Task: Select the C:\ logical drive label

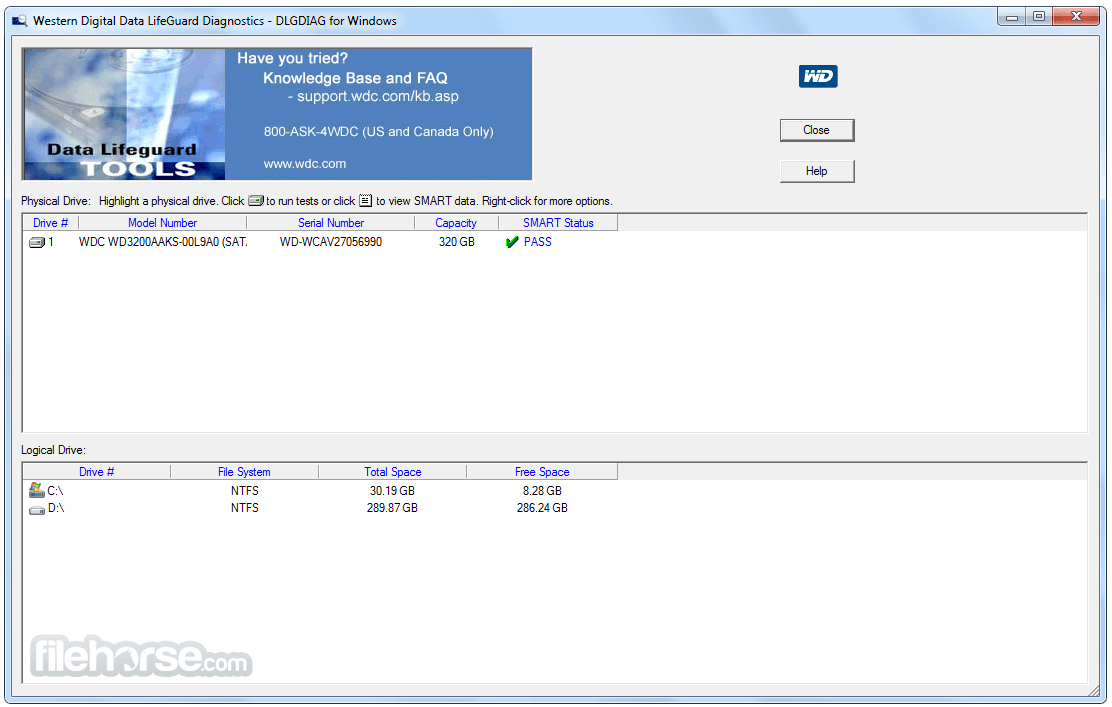Action: (x=55, y=491)
